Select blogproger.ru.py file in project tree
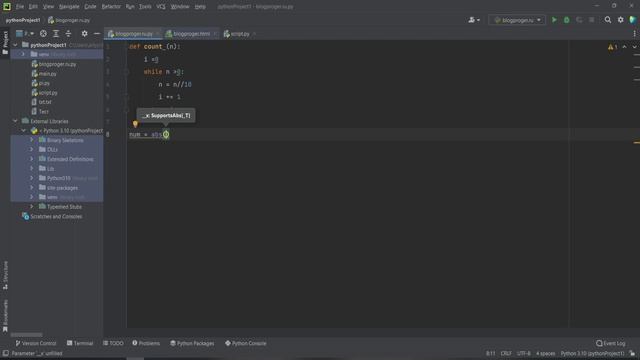The height and width of the screenshot is (360, 640). [57, 64]
